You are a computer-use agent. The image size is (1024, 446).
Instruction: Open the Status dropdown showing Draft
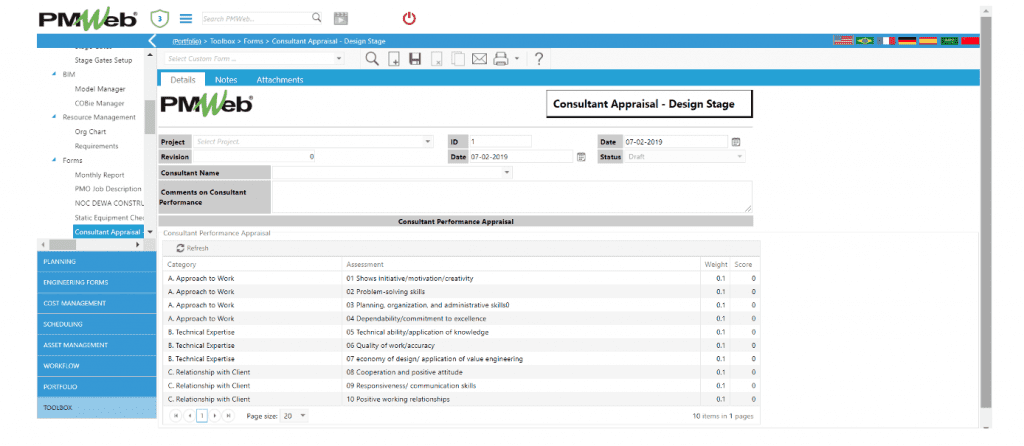coord(739,157)
